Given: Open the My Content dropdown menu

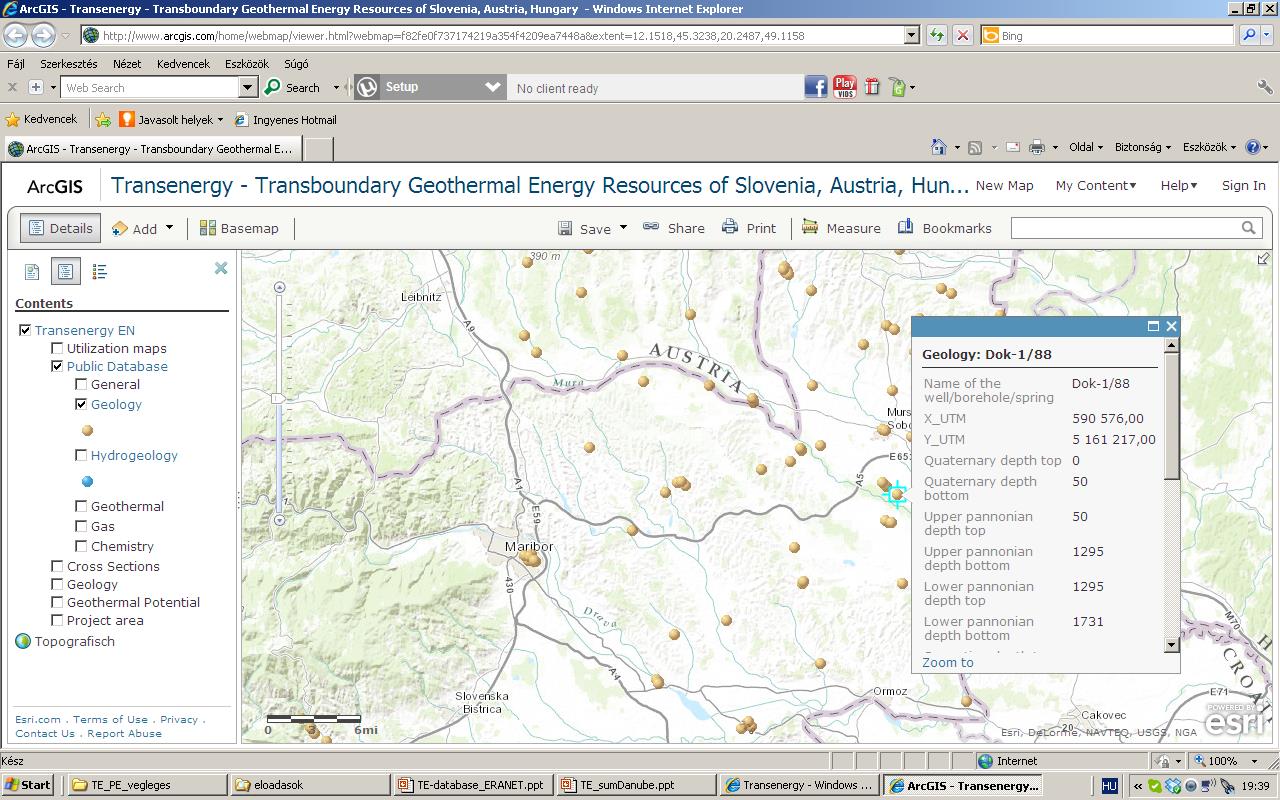Looking at the screenshot, I should 1096,185.
